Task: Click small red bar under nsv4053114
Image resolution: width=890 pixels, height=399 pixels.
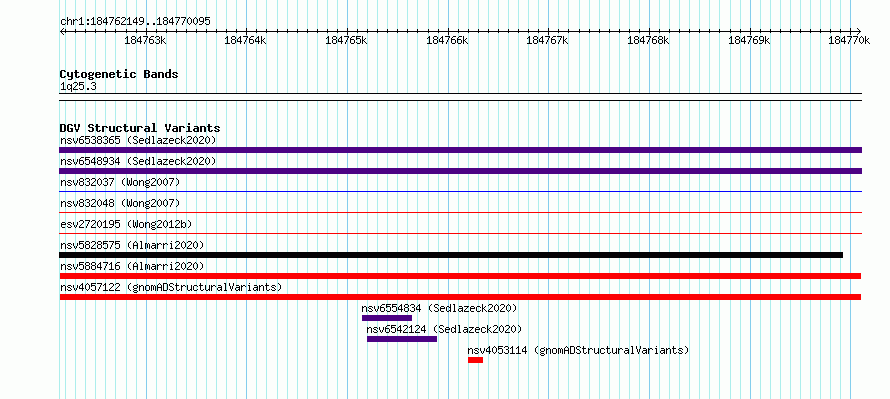Action: [x=475, y=360]
